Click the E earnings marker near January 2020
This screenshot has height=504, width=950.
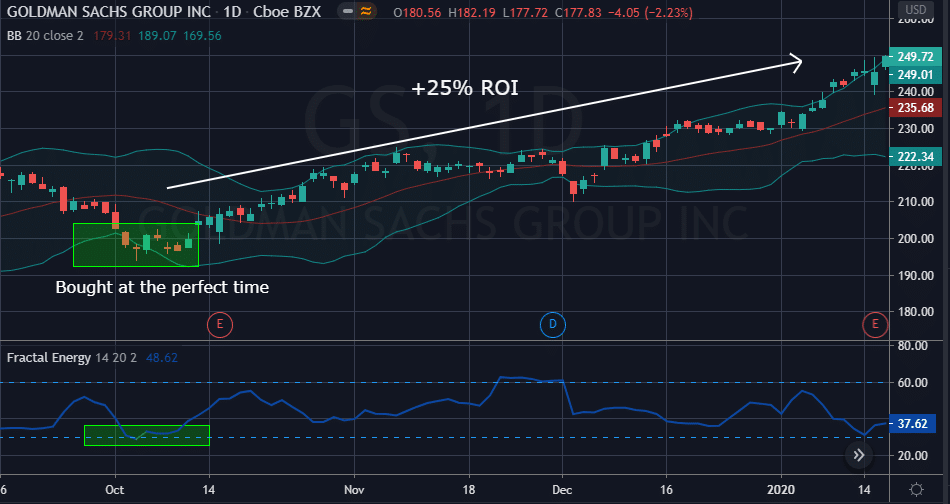pyautogui.click(x=875, y=325)
